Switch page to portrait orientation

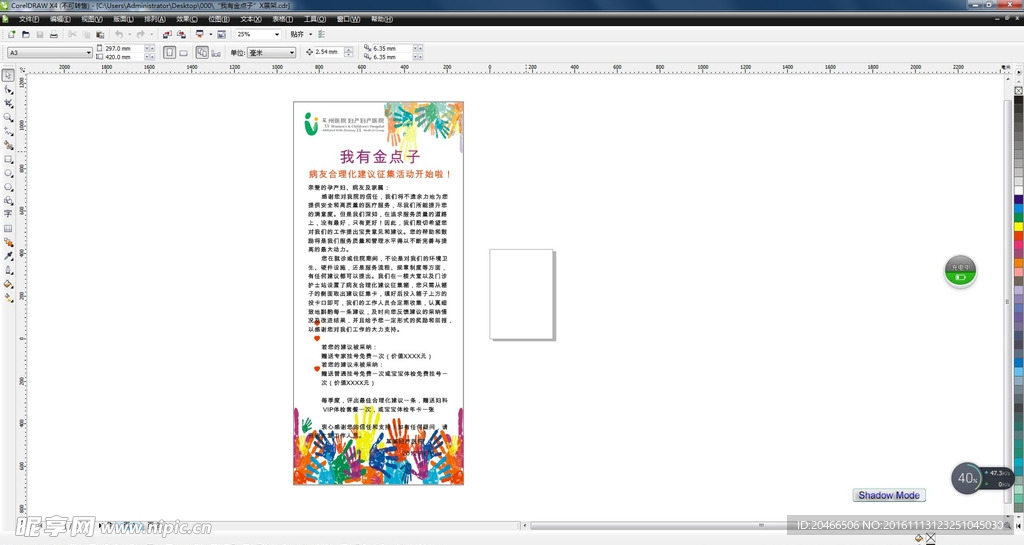(x=169, y=52)
